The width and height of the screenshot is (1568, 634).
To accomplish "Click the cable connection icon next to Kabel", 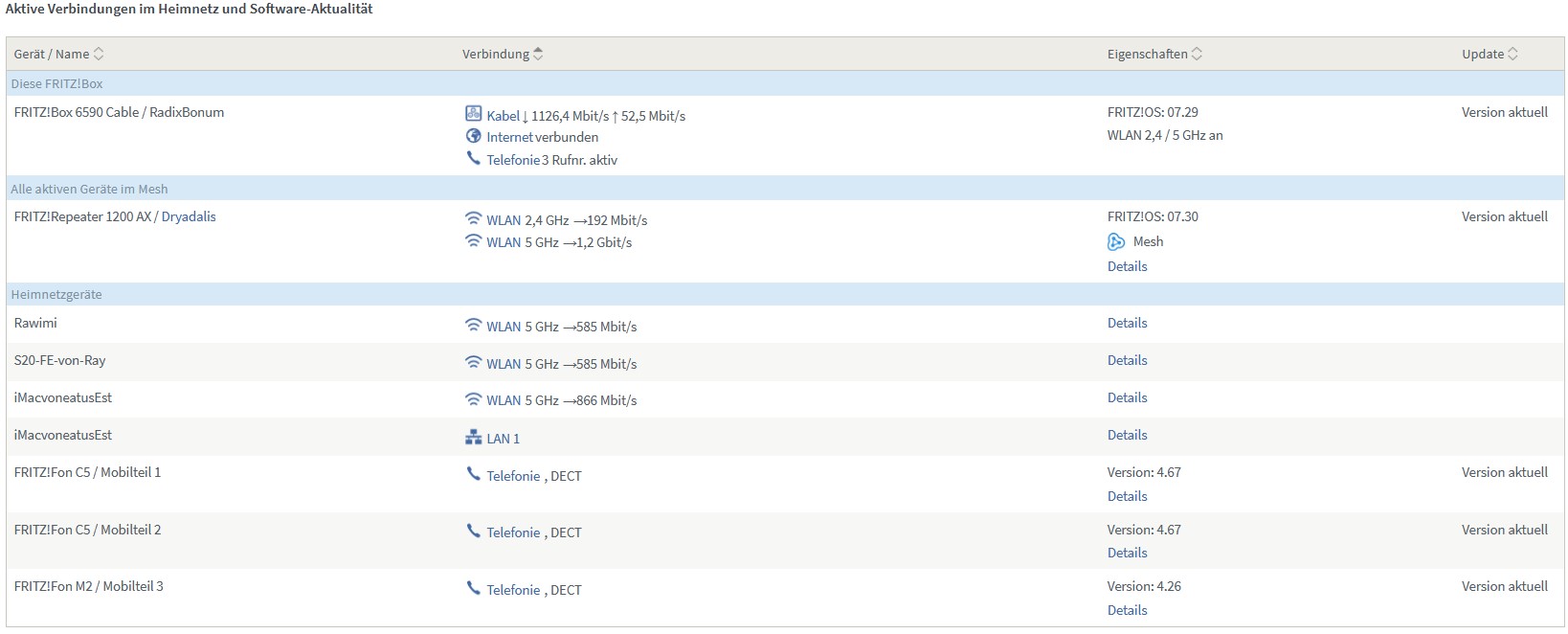I will point(473,113).
